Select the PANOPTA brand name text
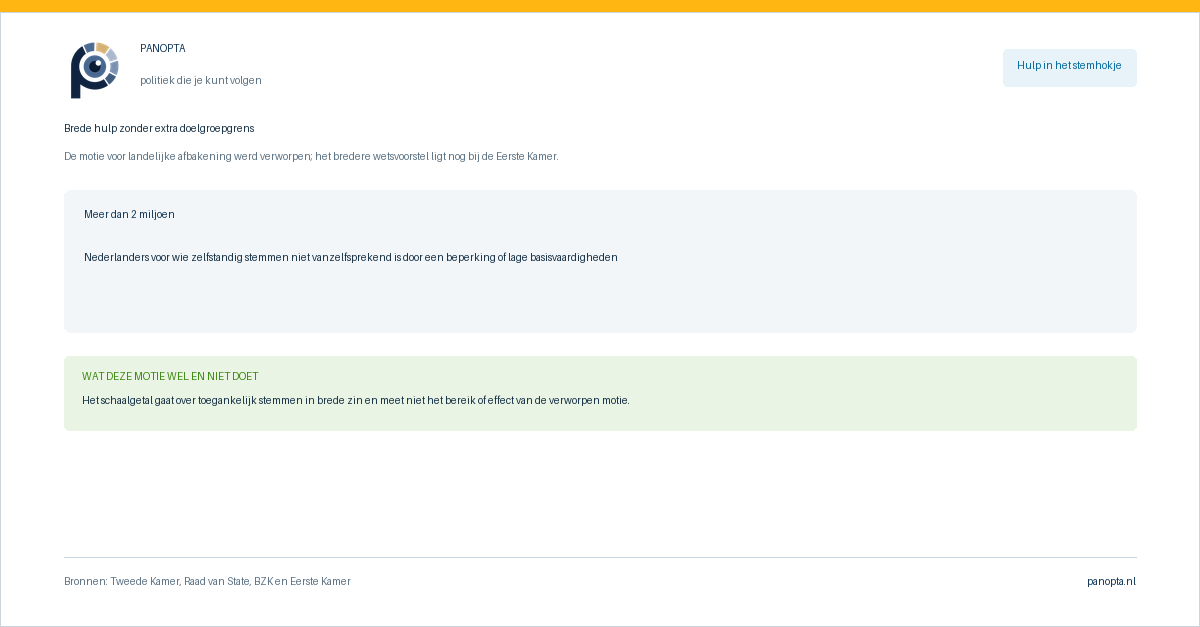This screenshot has height=627, width=1200. click(163, 48)
